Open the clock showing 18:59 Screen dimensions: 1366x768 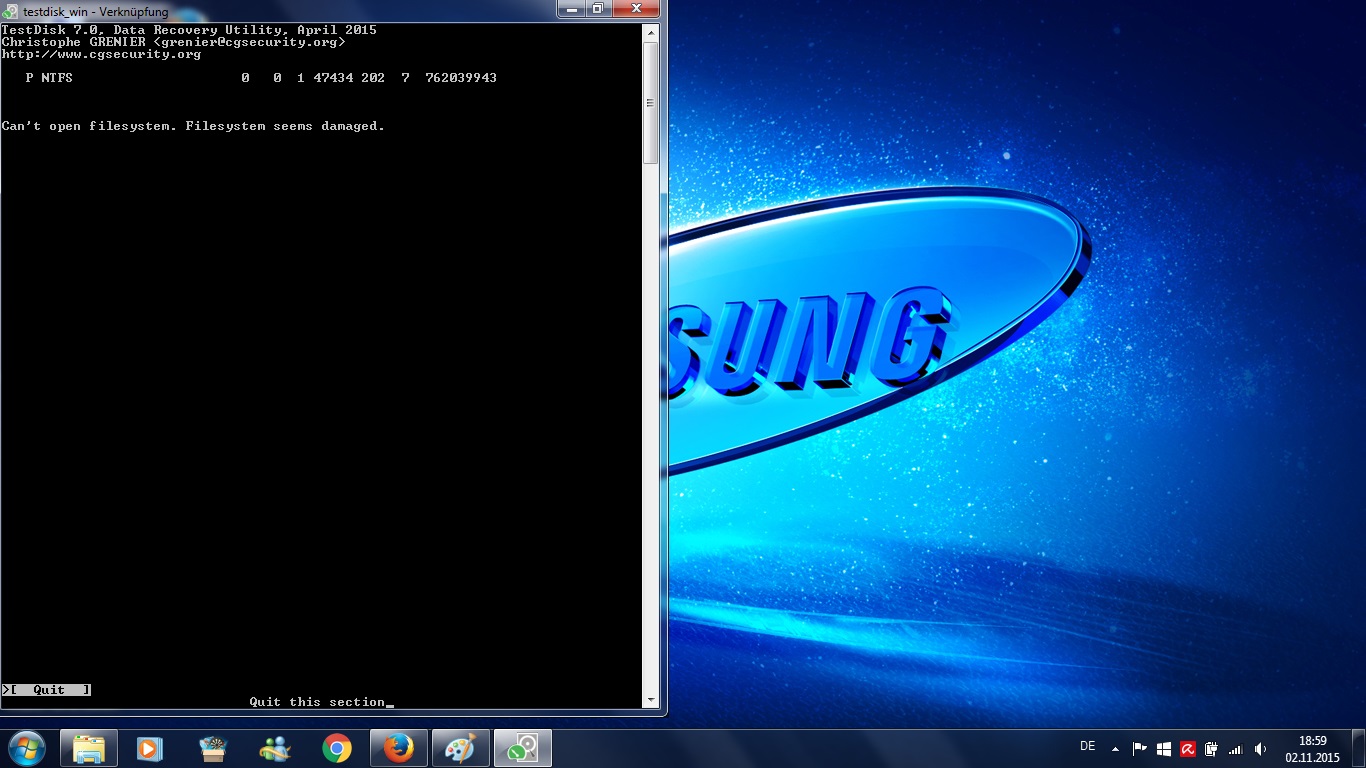(1312, 749)
